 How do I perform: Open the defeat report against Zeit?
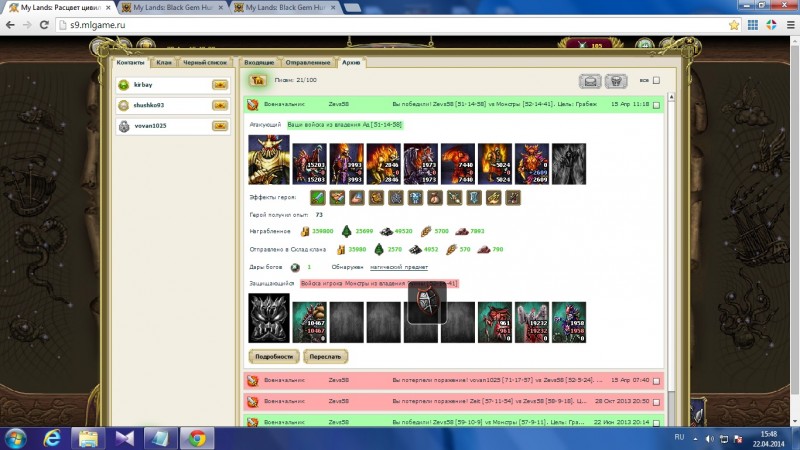click(454, 402)
